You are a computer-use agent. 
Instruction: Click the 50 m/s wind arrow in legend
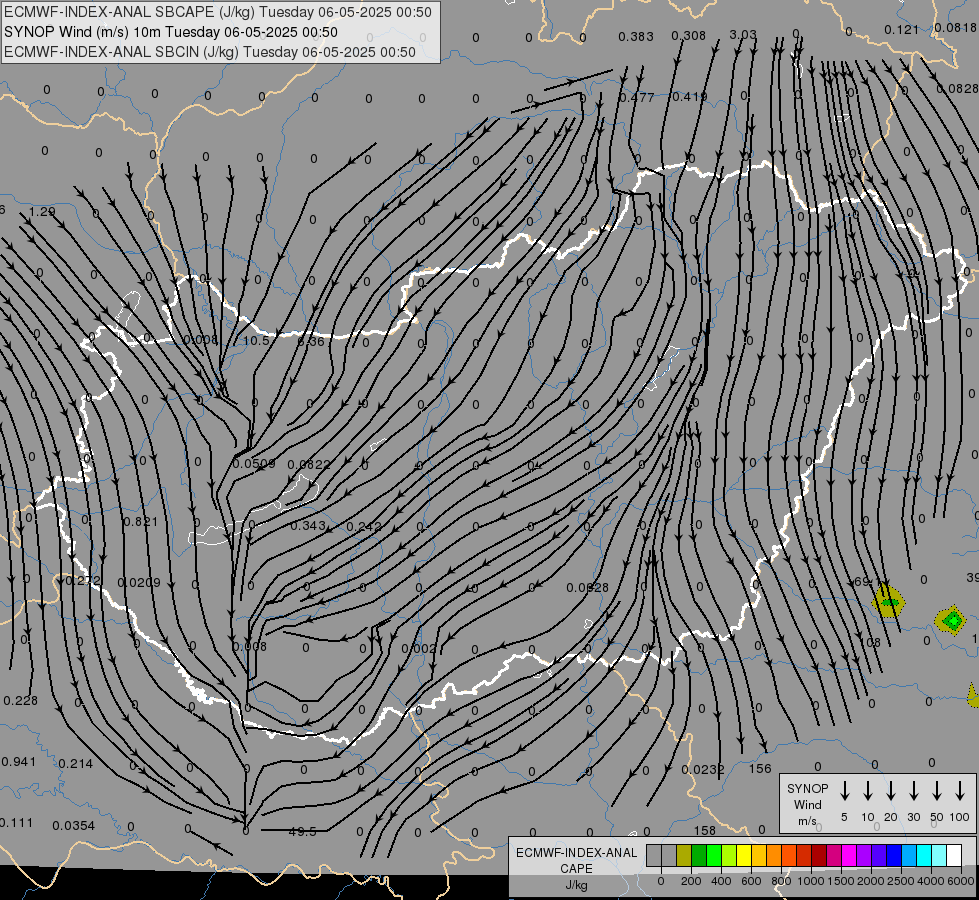pos(937,791)
